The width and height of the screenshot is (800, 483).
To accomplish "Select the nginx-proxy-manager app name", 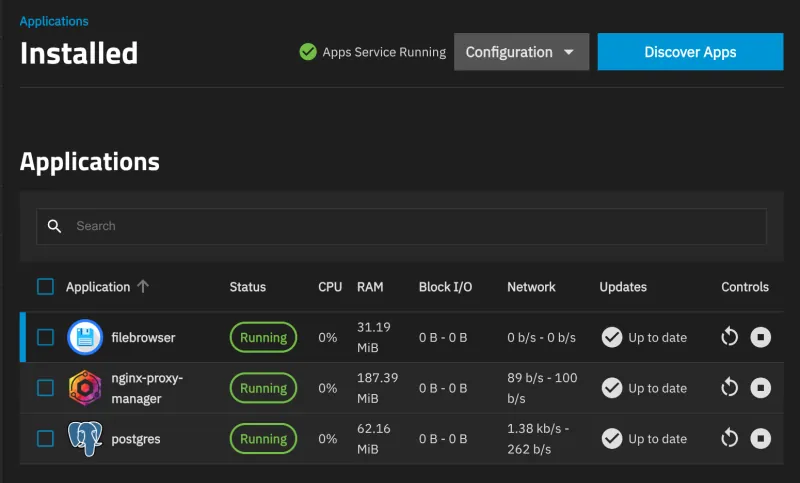I will (x=147, y=388).
